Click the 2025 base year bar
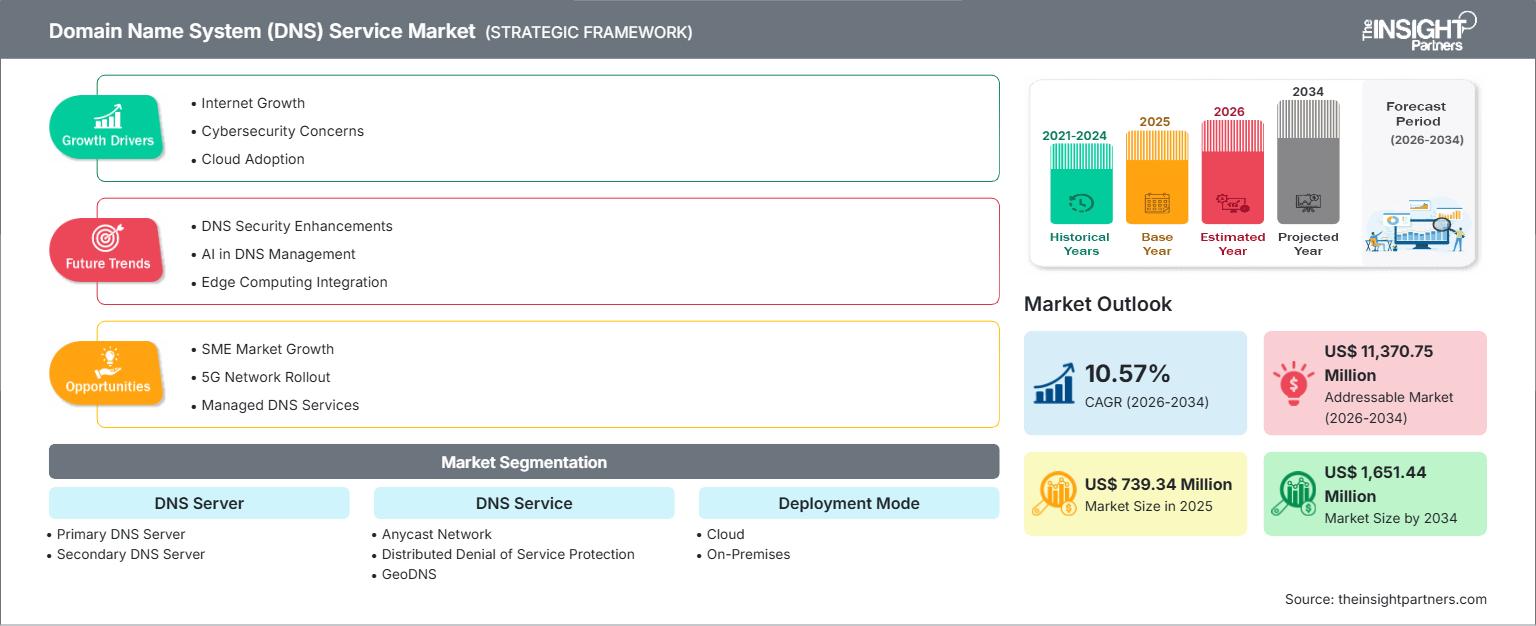The width and height of the screenshot is (1536, 626). click(1157, 177)
